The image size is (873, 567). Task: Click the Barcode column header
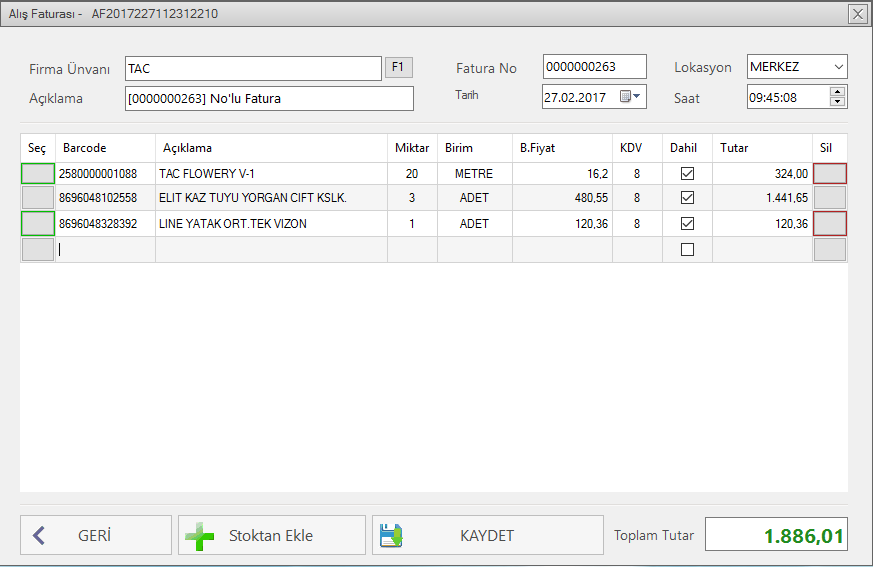[84, 148]
